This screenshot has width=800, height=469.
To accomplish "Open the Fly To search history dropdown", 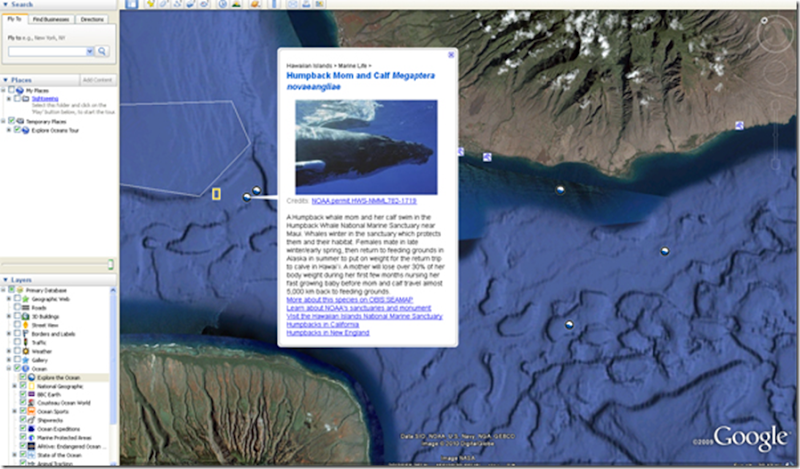I will (x=90, y=52).
